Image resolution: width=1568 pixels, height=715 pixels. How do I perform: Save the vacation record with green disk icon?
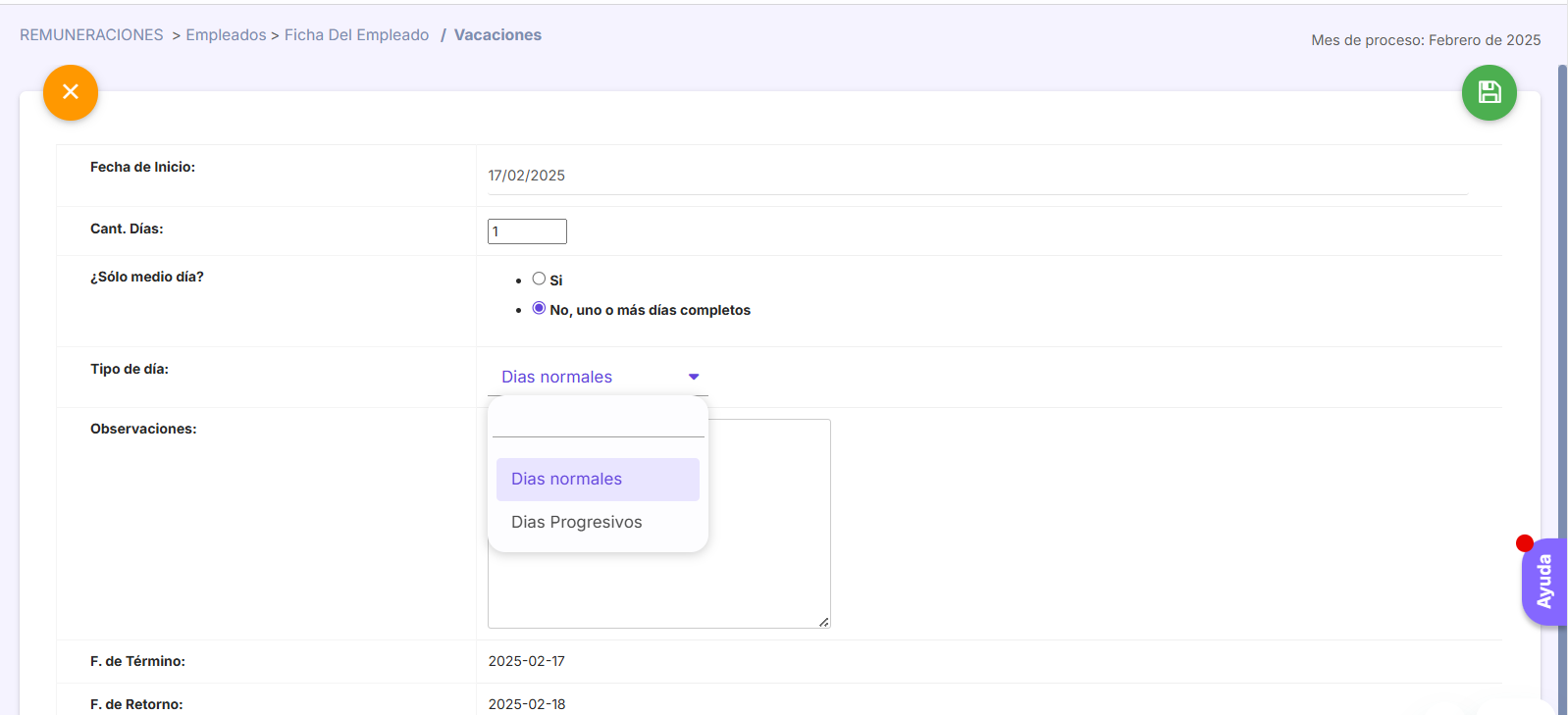pos(1489,92)
